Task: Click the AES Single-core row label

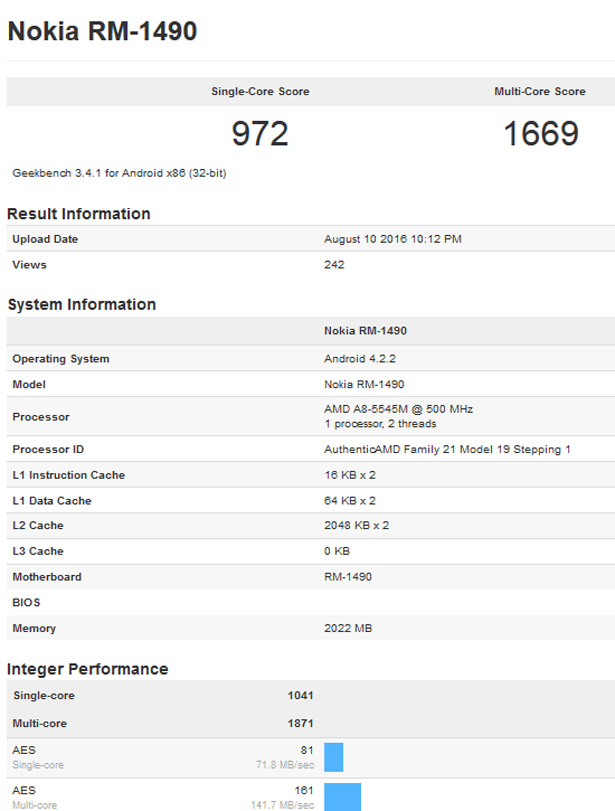Action: 38,757
